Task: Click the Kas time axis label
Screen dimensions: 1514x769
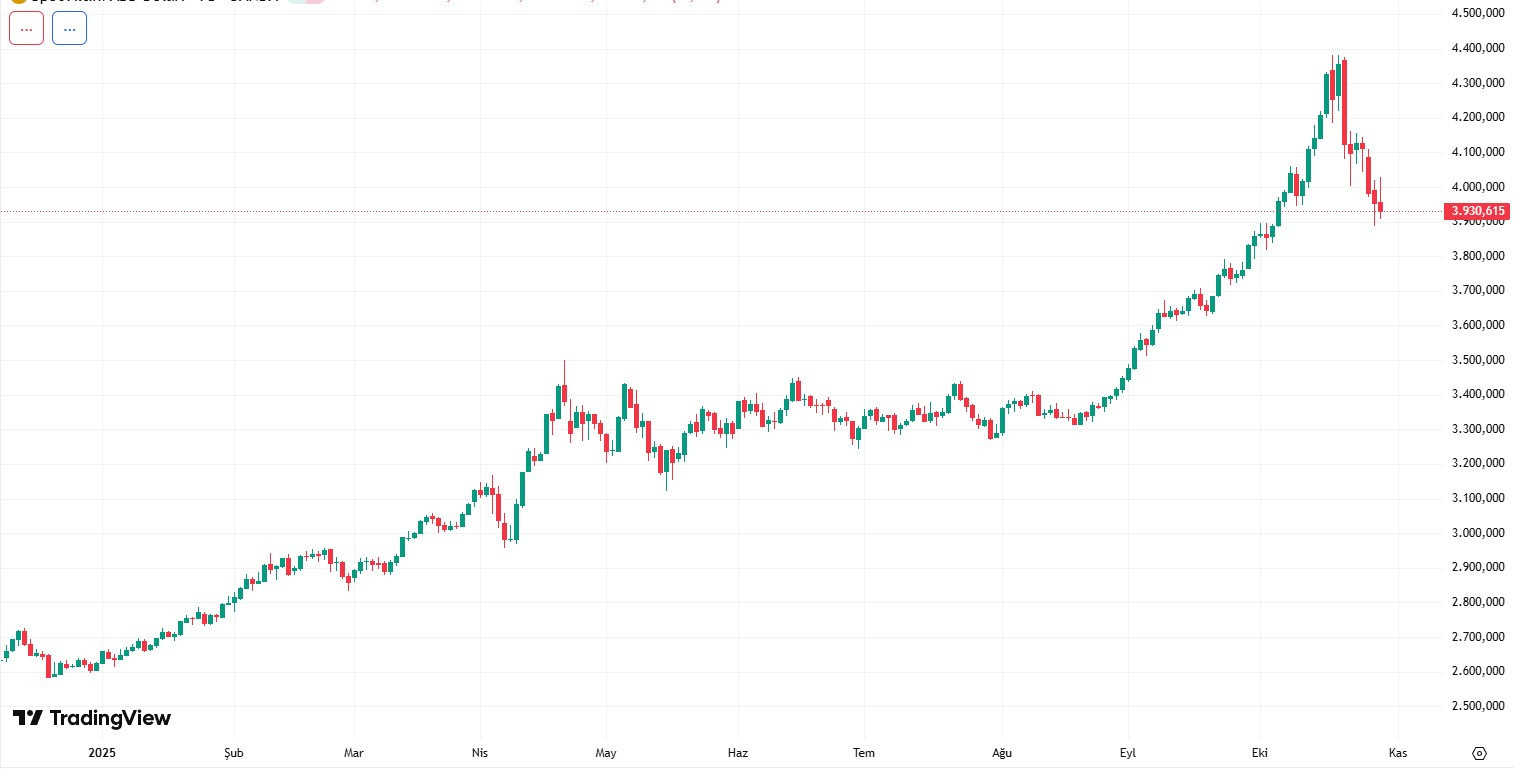Action: (1398, 753)
